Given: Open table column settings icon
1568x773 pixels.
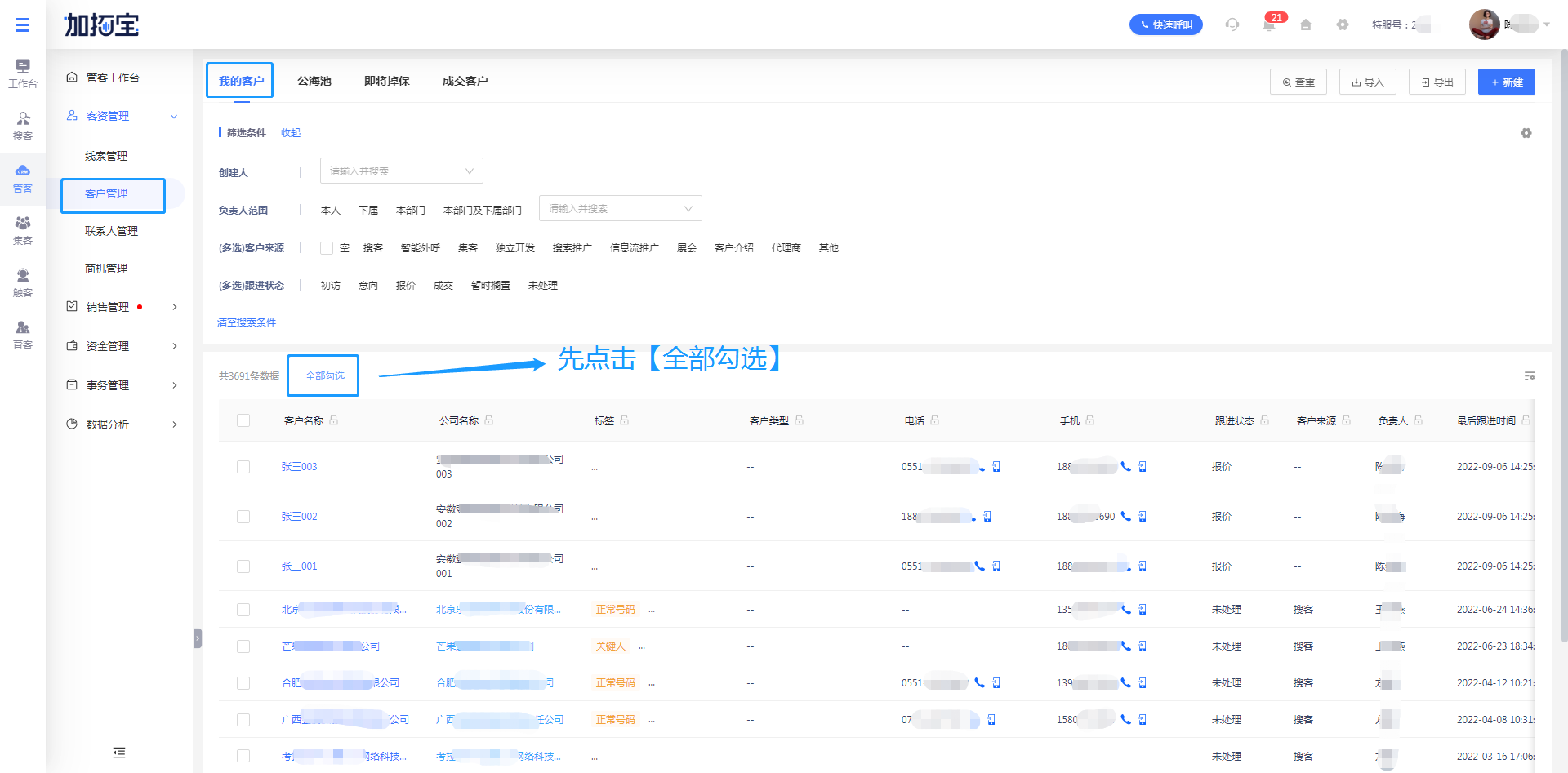Looking at the screenshot, I should pos(1530,376).
